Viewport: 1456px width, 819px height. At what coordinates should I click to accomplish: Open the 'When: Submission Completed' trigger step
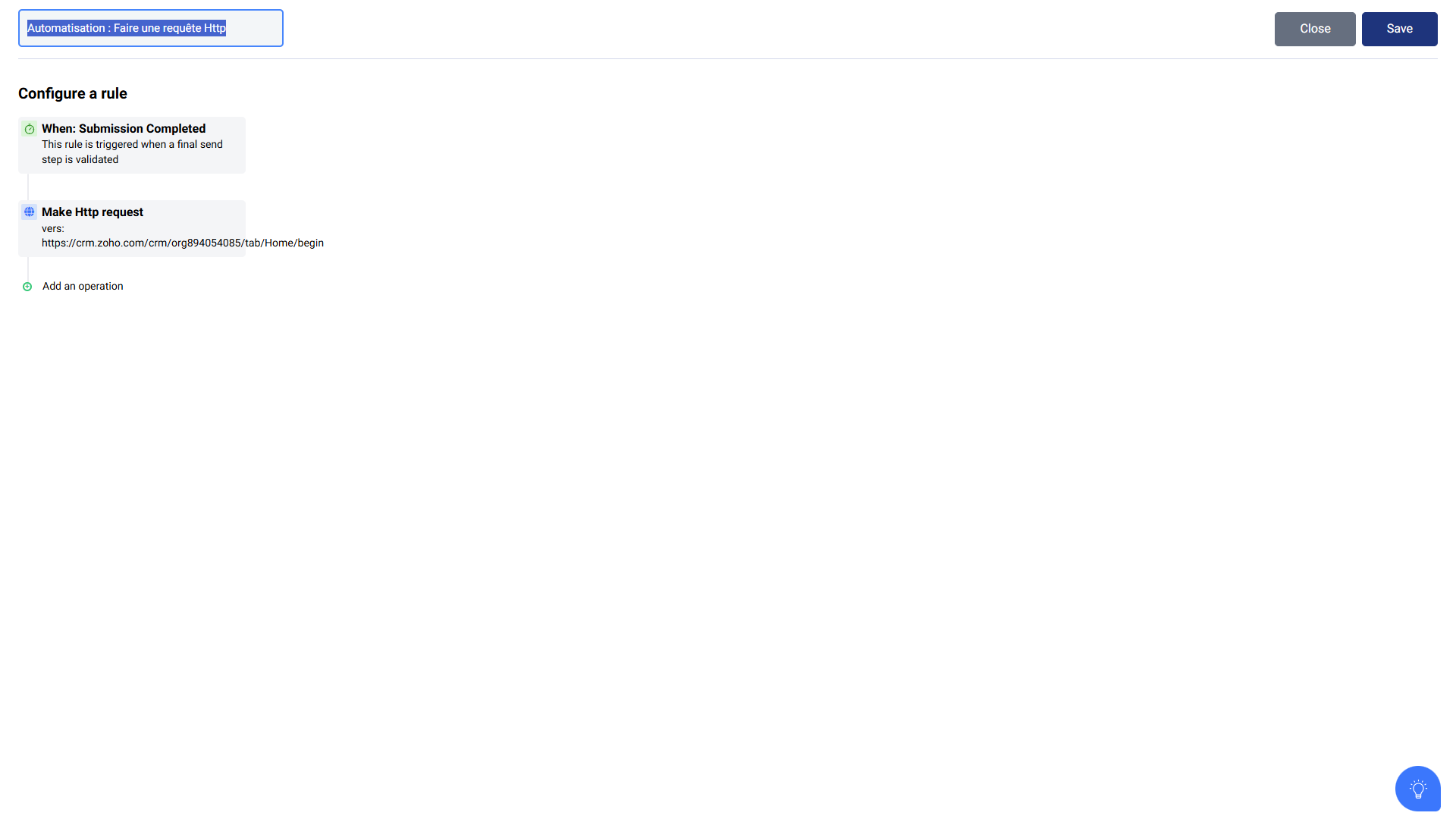[124, 129]
